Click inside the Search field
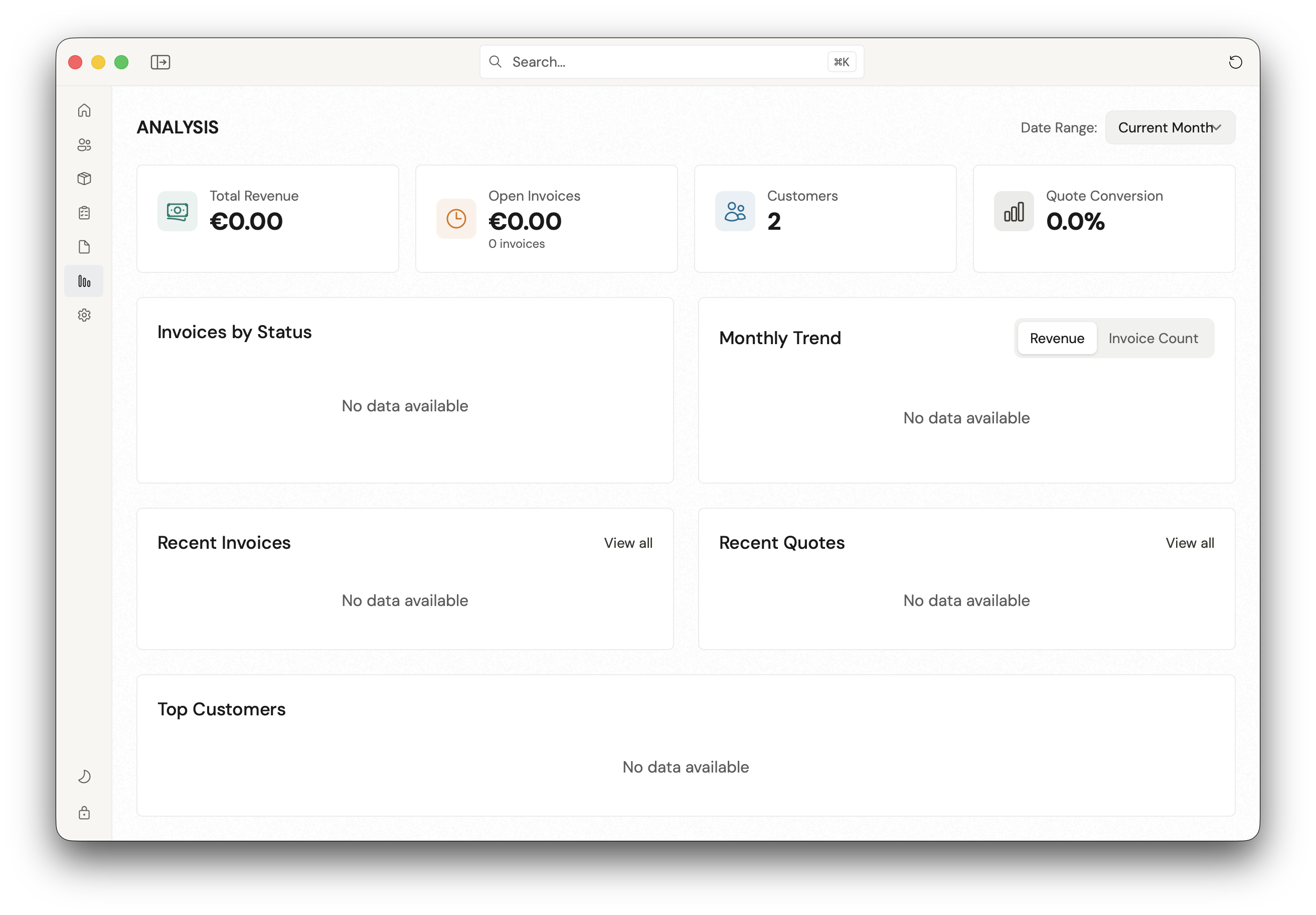The image size is (1316, 915). pos(630,61)
